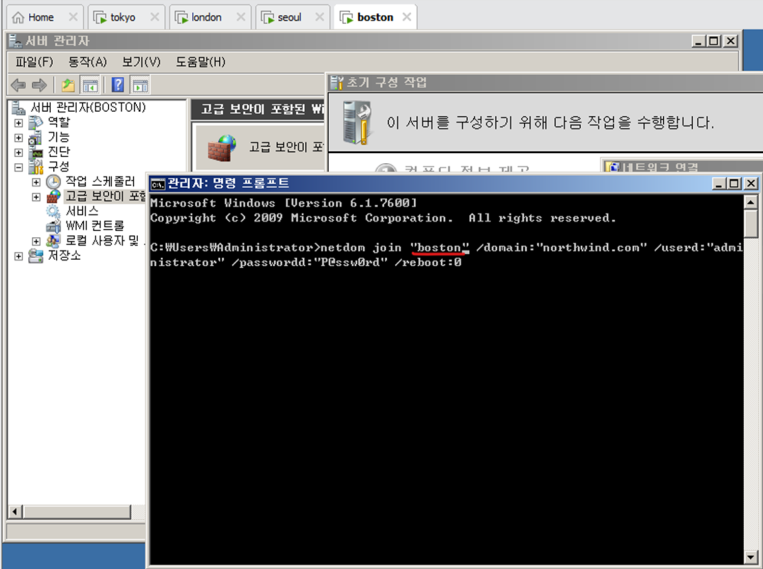The image size is (763, 569).
Task: Expand the 저장소 node
Action: [x=18, y=256]
